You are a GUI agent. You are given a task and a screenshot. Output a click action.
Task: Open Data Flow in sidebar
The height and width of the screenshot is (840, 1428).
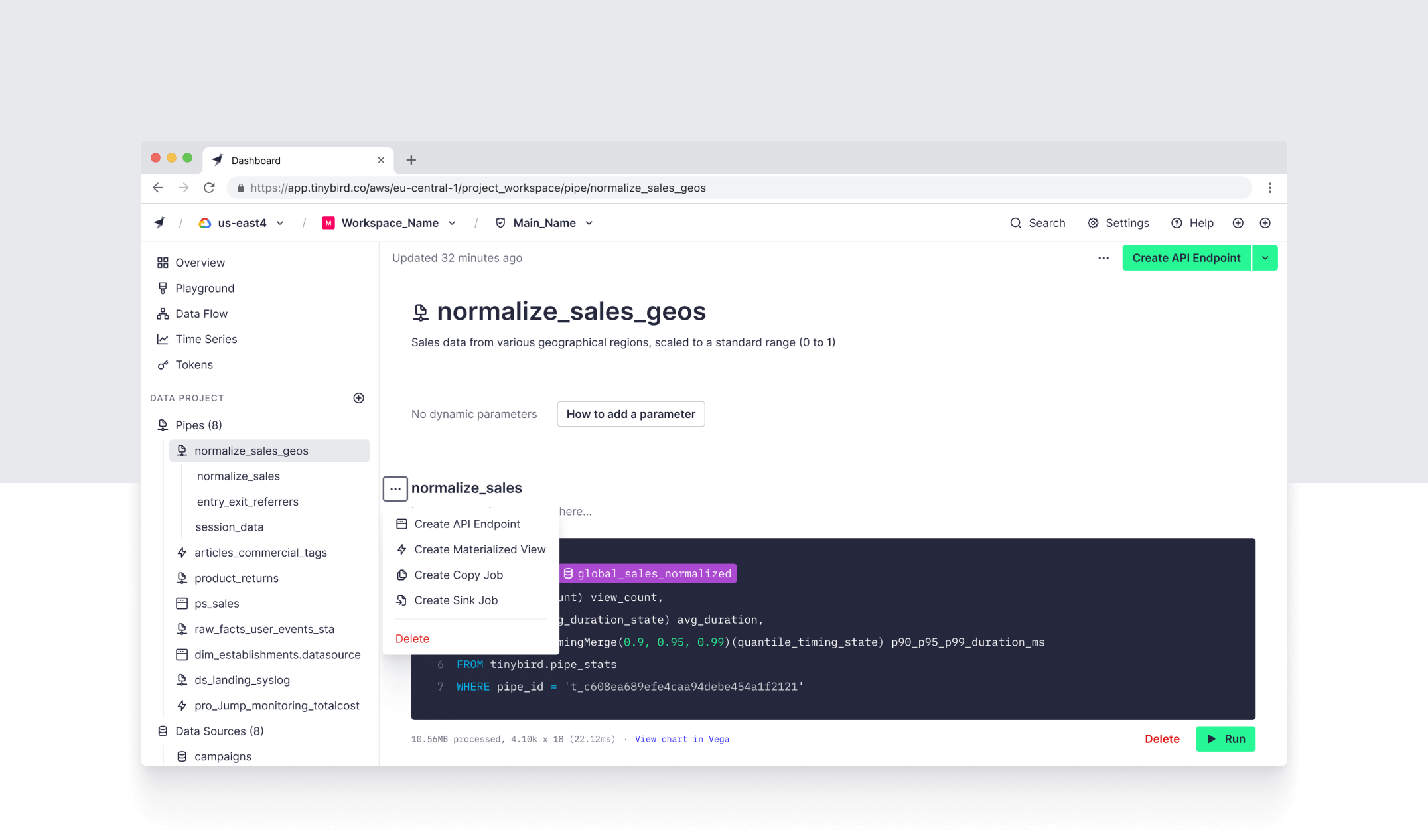(x=201, y=314)
